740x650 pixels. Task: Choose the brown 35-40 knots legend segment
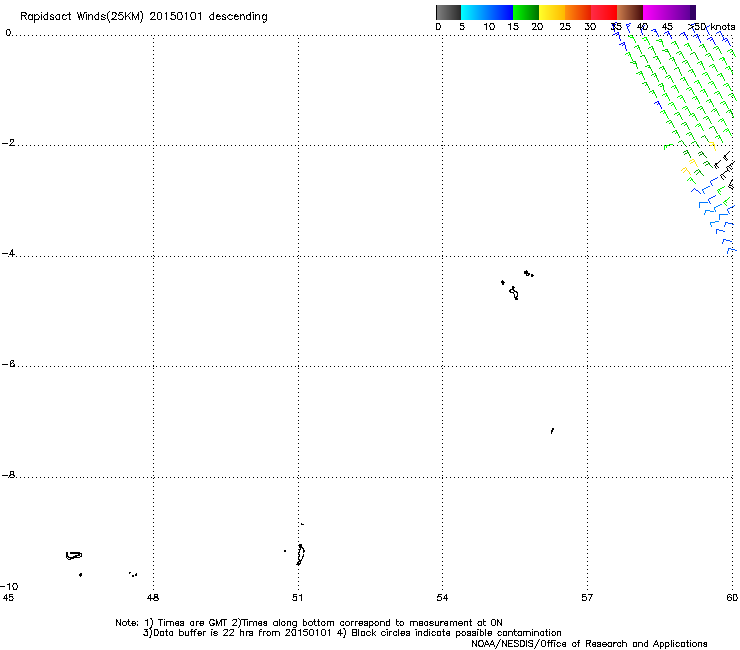(x=630, y=12)
